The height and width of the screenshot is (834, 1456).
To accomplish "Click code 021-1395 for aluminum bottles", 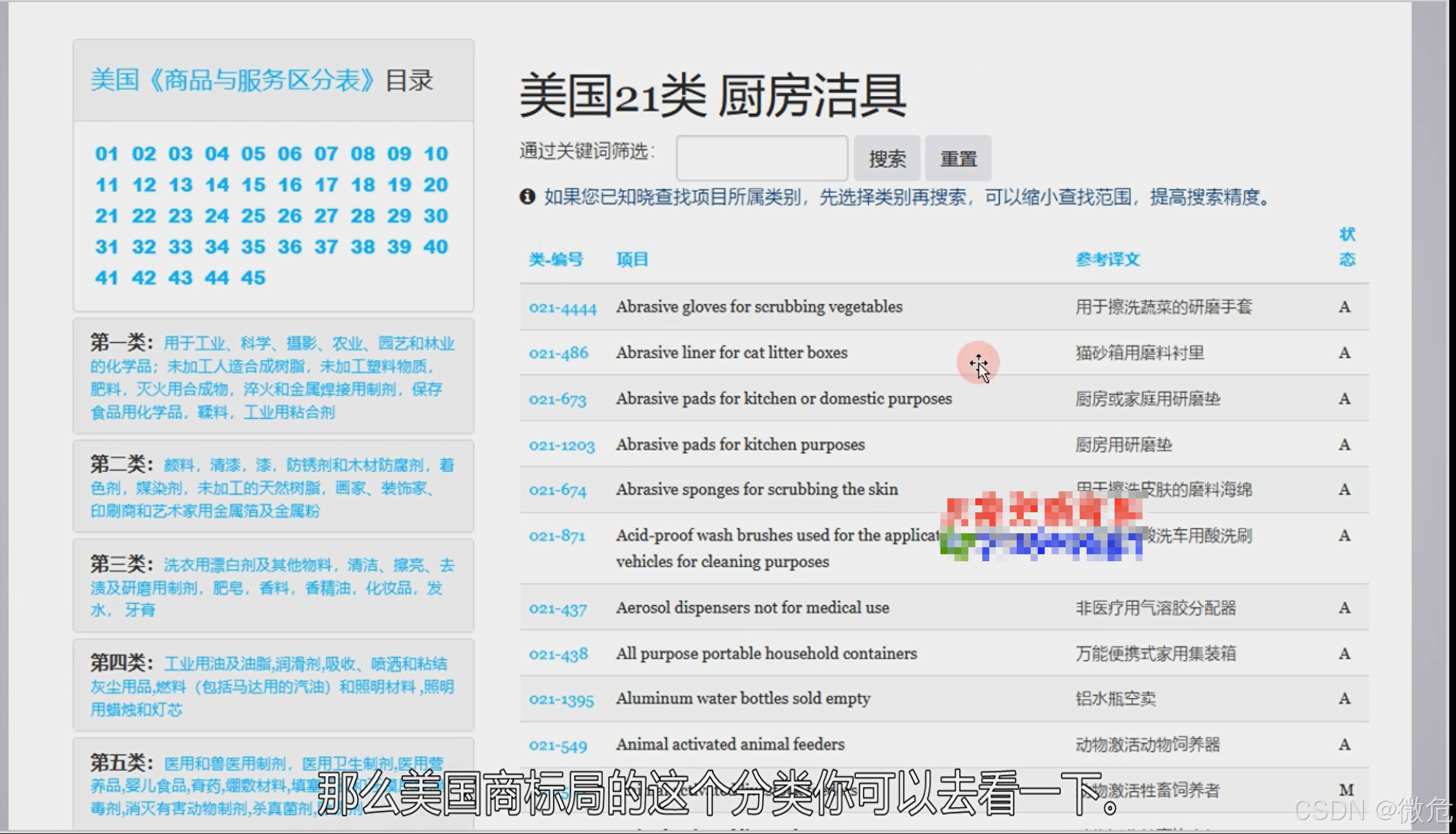I will [561, 699].
